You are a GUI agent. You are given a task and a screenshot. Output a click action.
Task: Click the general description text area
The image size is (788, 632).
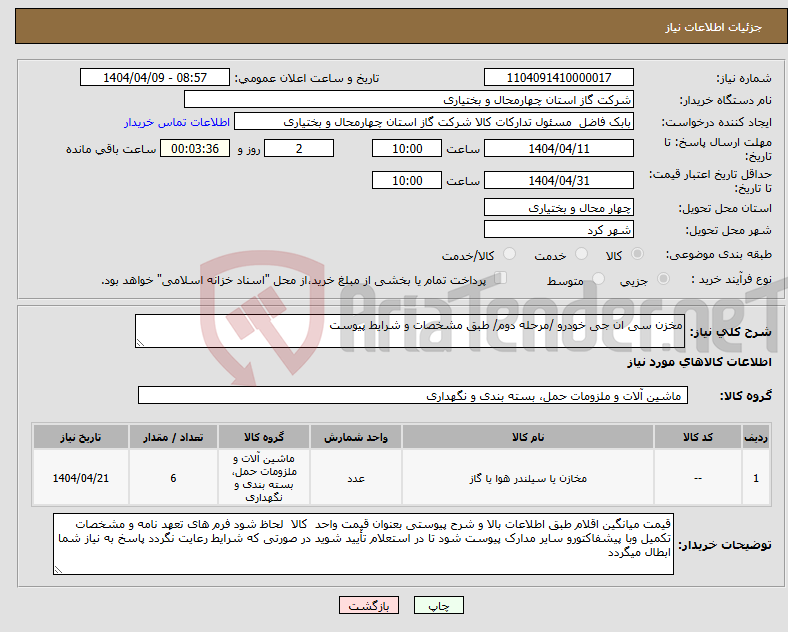coord(410,331)
